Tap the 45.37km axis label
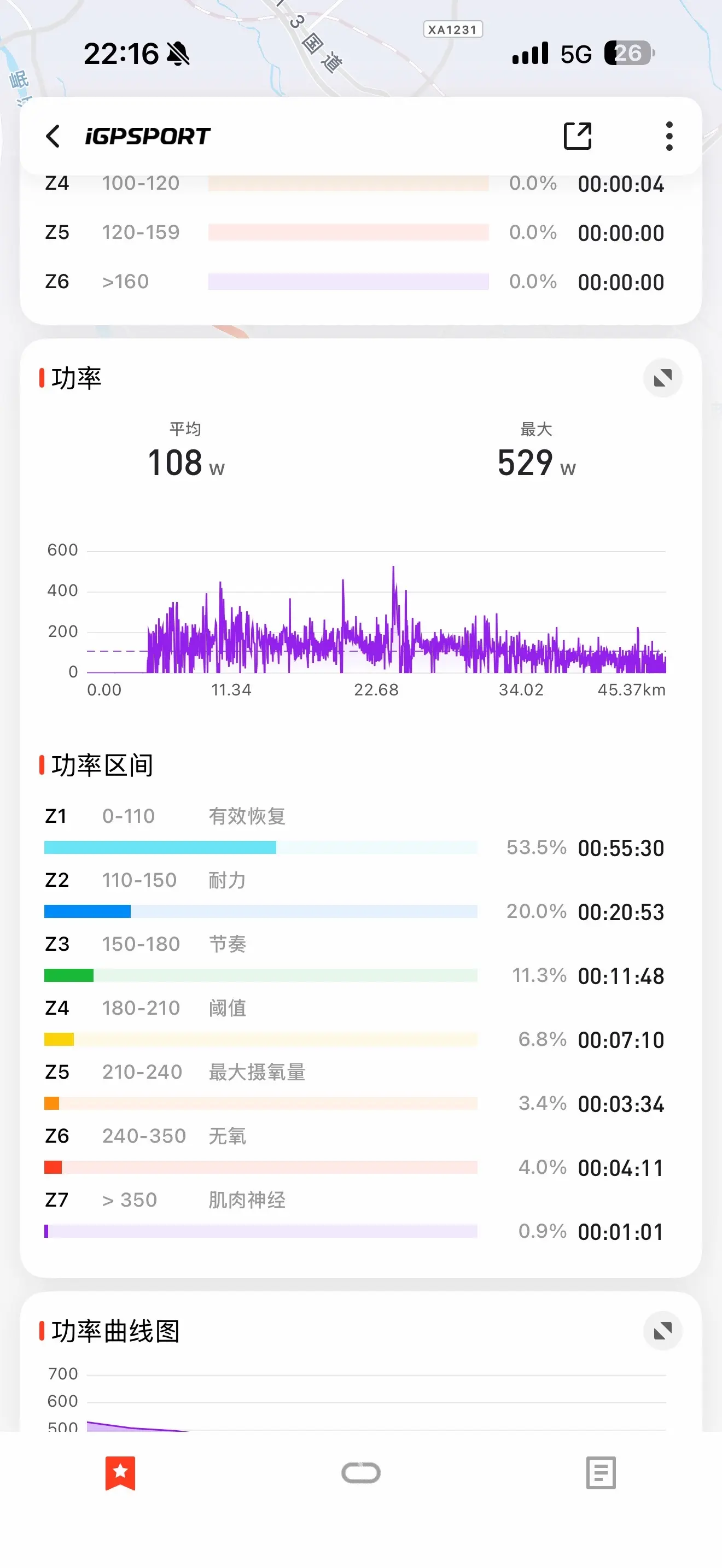This screenshot has height=1568, width=722. pos(631,689)
